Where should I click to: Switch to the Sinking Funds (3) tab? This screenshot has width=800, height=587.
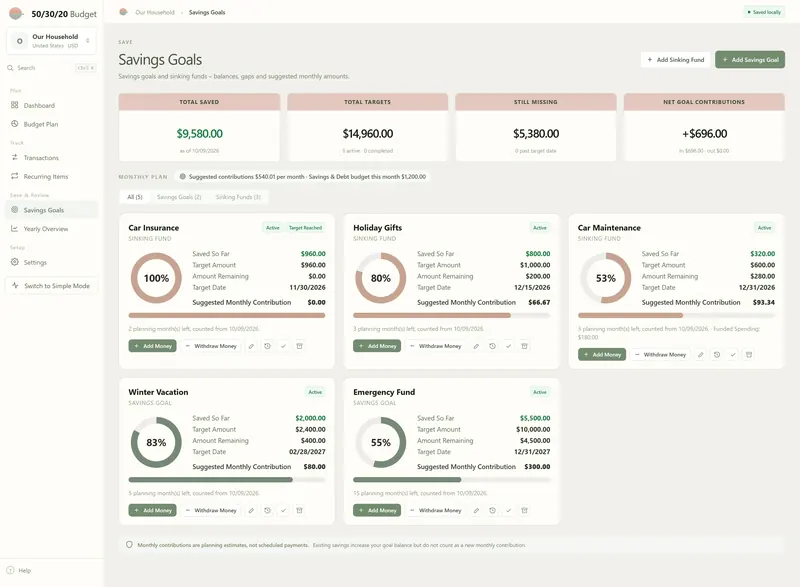pyautogui.click(x=238, y=197)
